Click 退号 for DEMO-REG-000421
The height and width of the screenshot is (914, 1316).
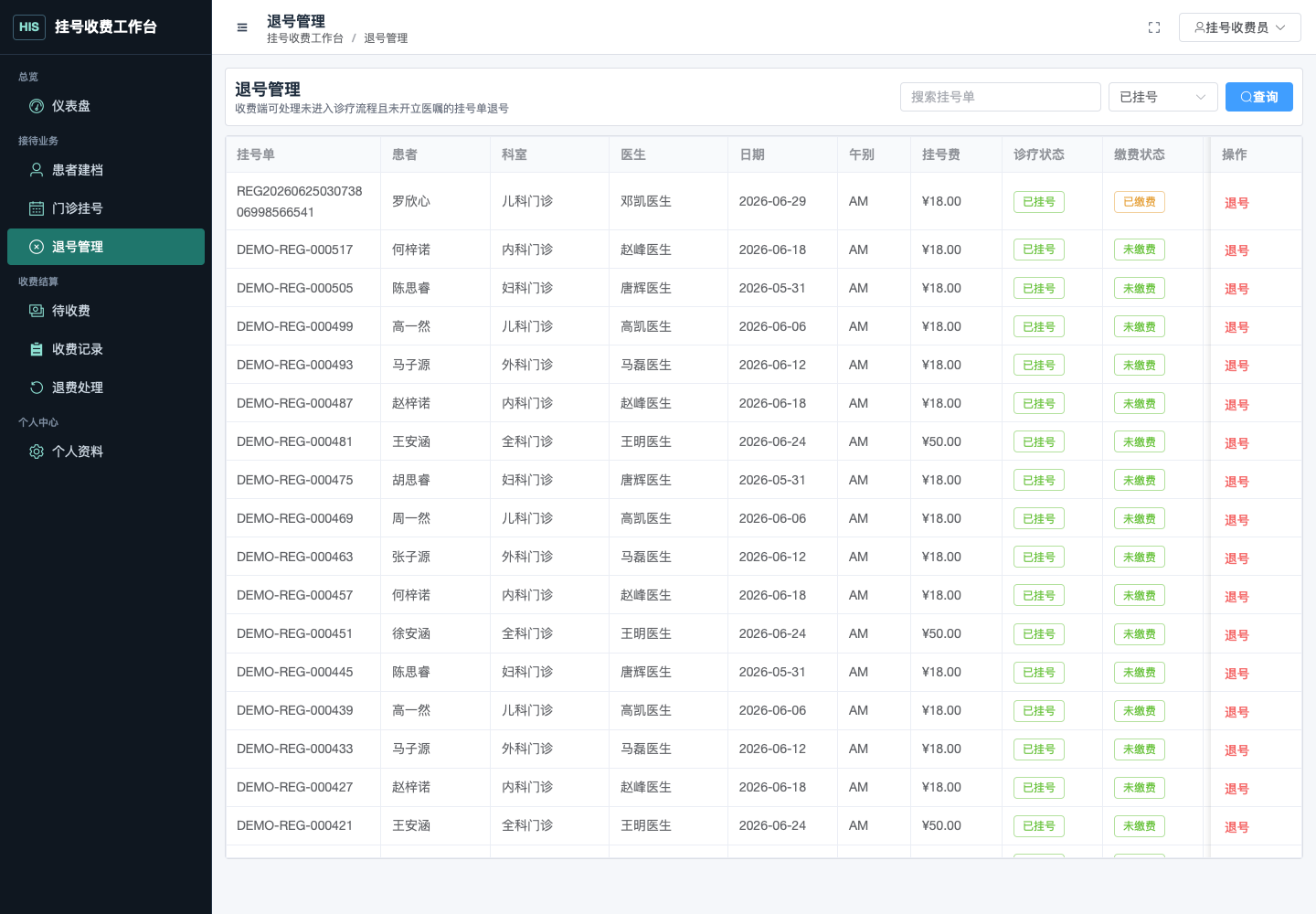(1236, 827)
